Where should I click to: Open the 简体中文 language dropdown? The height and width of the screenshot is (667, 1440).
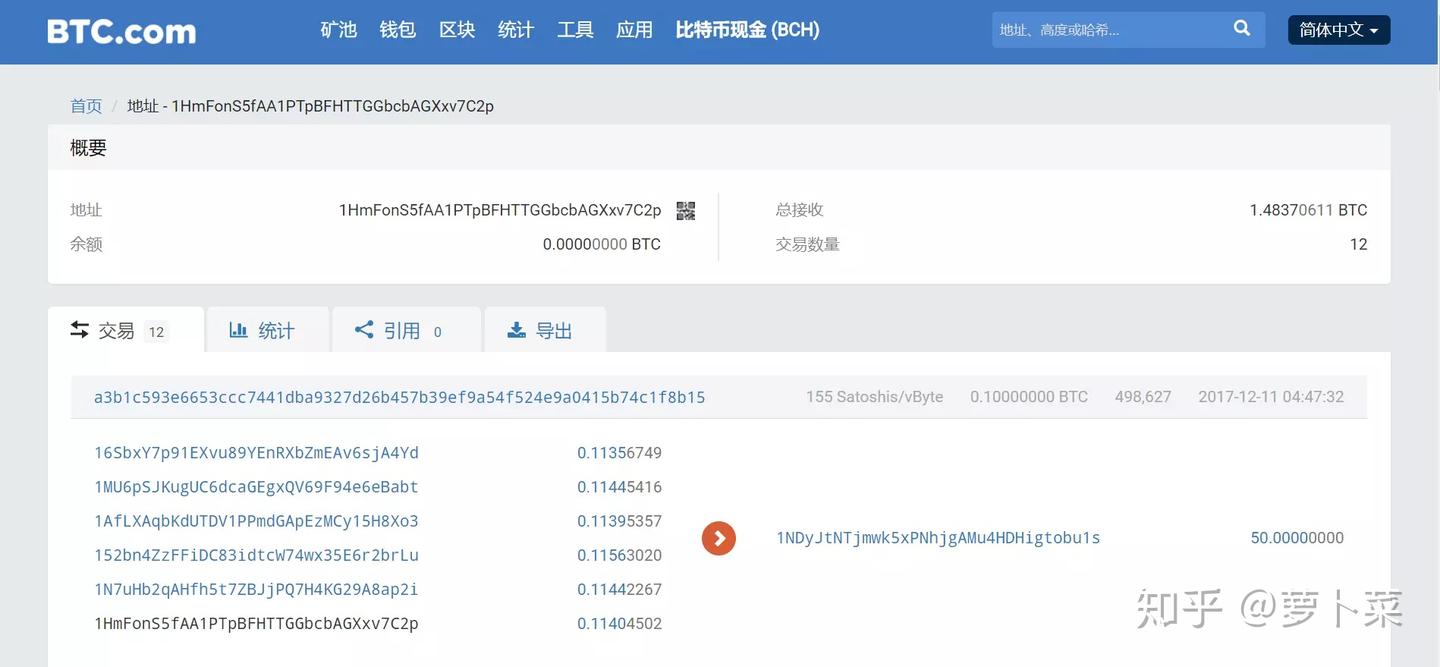tap(1337, 28)
